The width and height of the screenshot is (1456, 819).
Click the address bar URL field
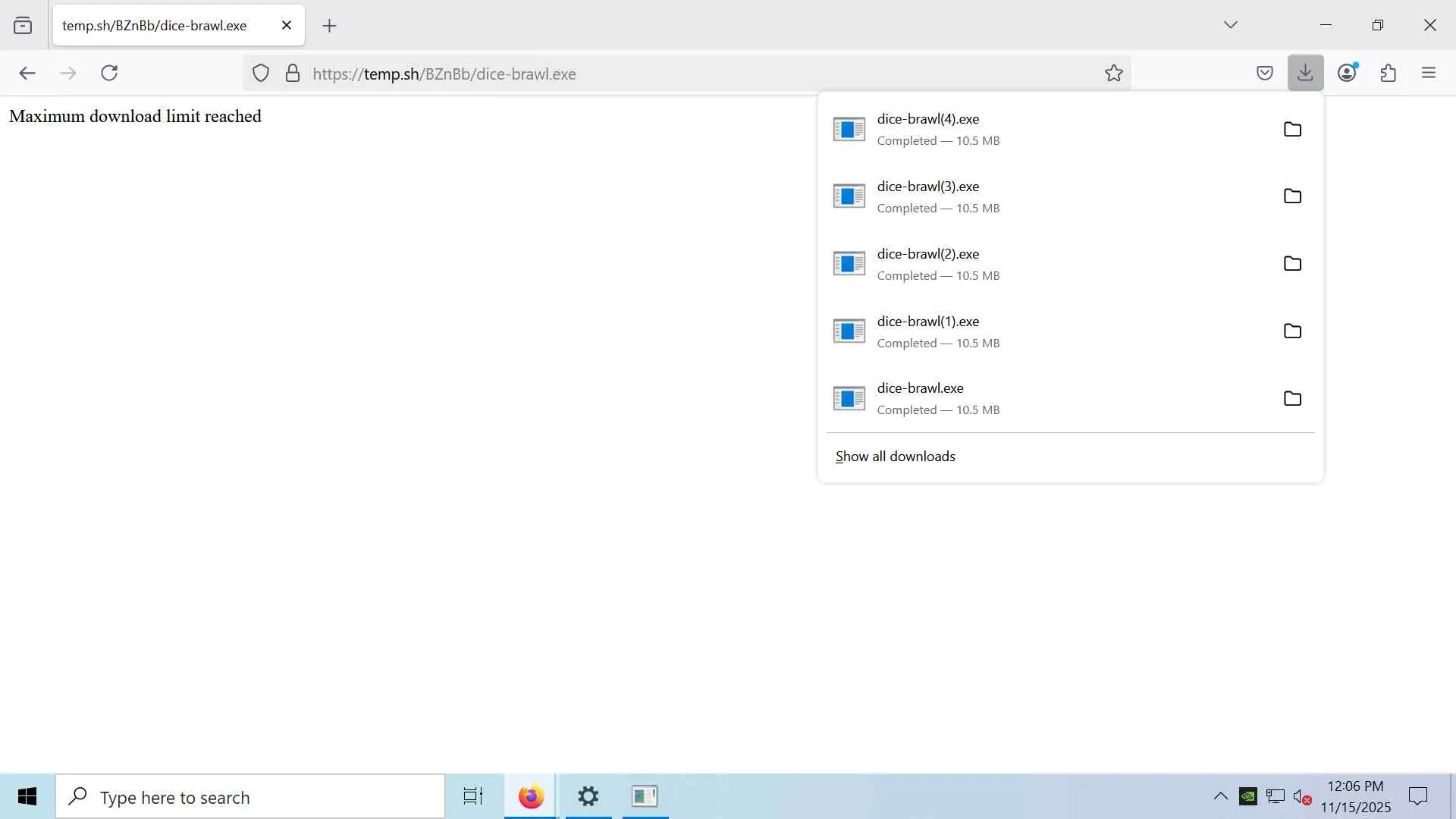(682, 74)
